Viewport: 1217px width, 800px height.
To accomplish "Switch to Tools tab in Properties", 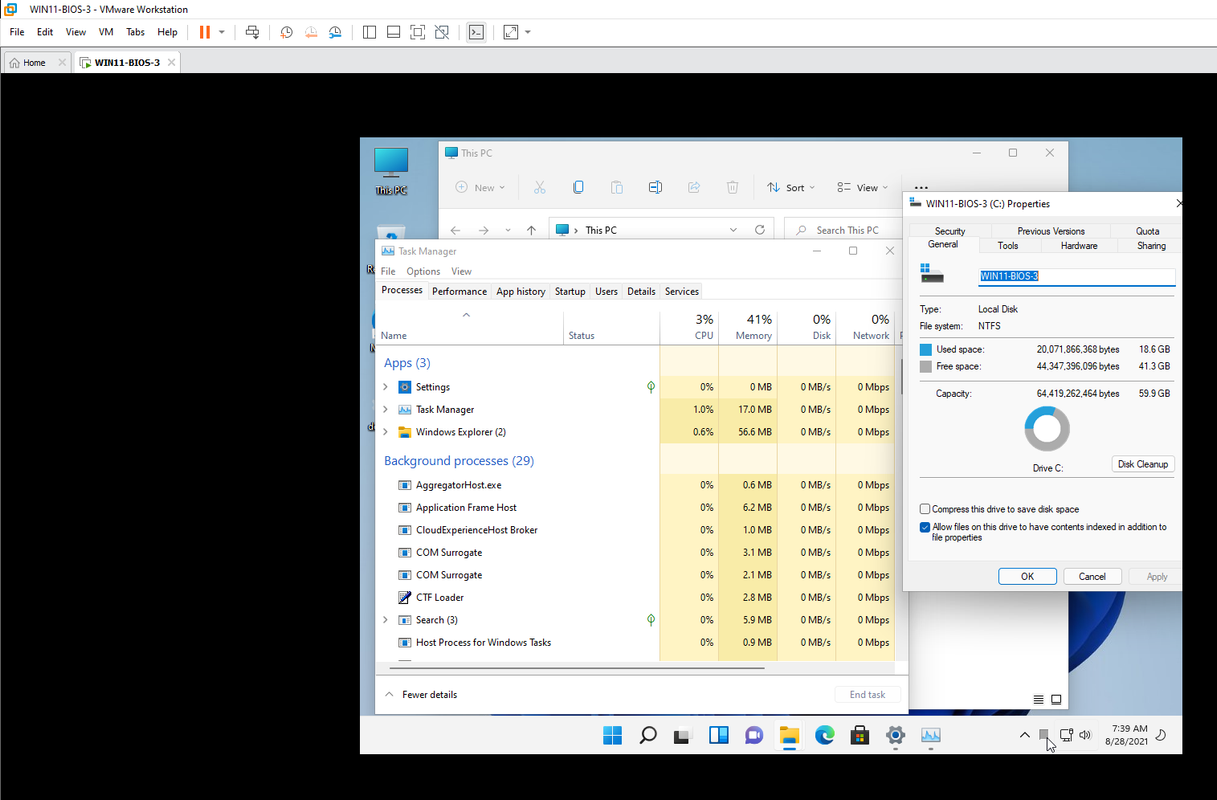I will point(1008,245).
